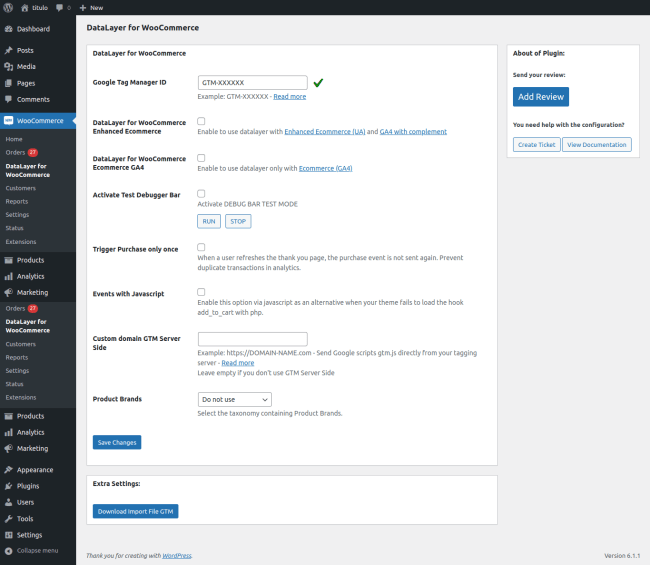This screenshot has height=565, width=650.
Task: Focus the Custom domain GTM Server Side field
Action: [252, 339]
